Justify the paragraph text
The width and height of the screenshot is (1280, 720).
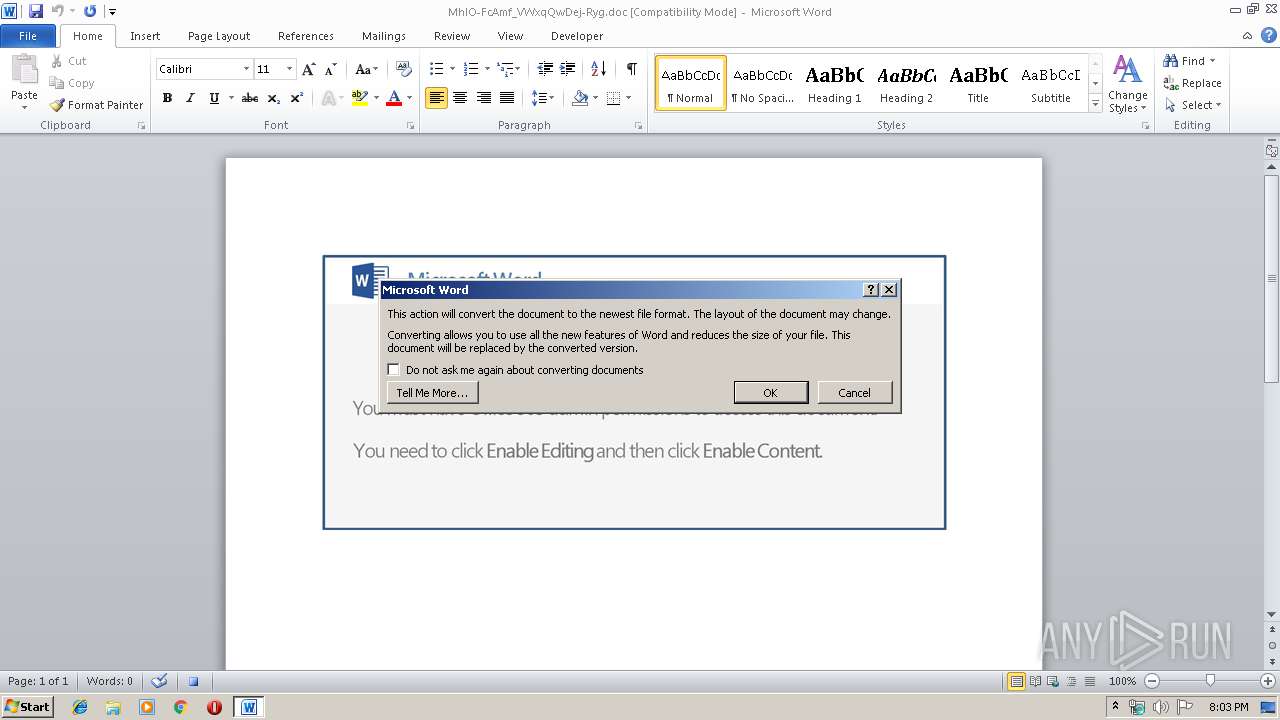point(507,98)
